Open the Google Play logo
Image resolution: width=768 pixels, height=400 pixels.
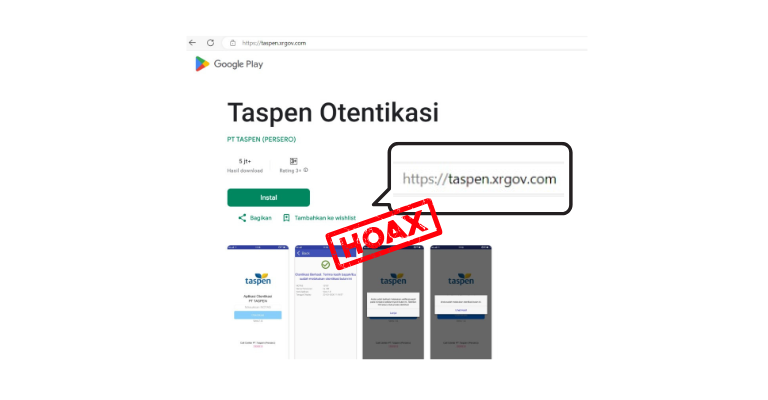(x=229, y=64)
